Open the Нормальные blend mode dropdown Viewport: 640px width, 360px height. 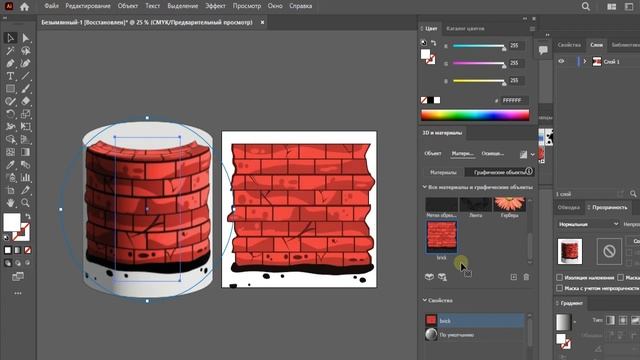pos(588,224)
